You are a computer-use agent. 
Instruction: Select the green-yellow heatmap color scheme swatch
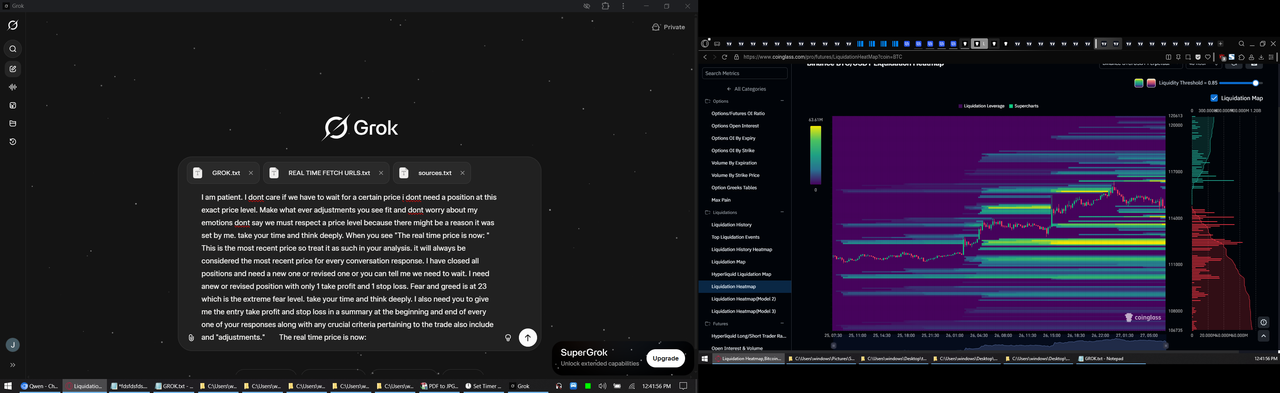click(1138, 83)
